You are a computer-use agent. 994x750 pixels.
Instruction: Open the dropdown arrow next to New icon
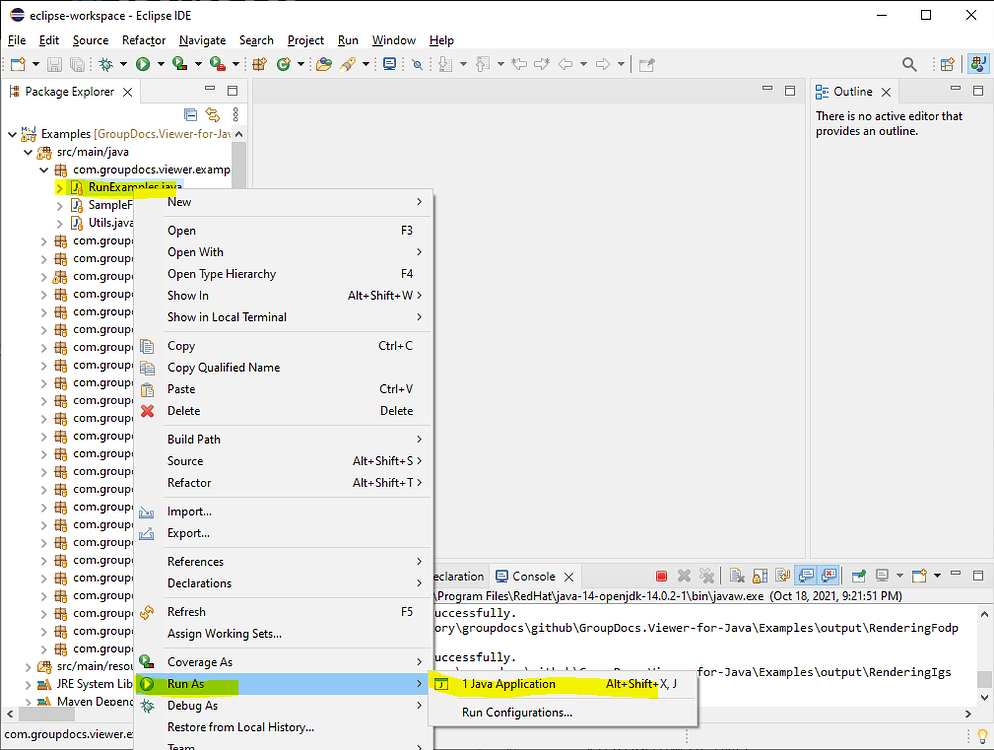[x=36, y=64]
